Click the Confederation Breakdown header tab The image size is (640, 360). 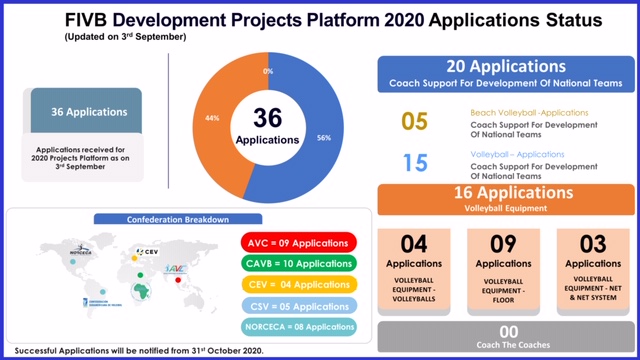[178, 219]
